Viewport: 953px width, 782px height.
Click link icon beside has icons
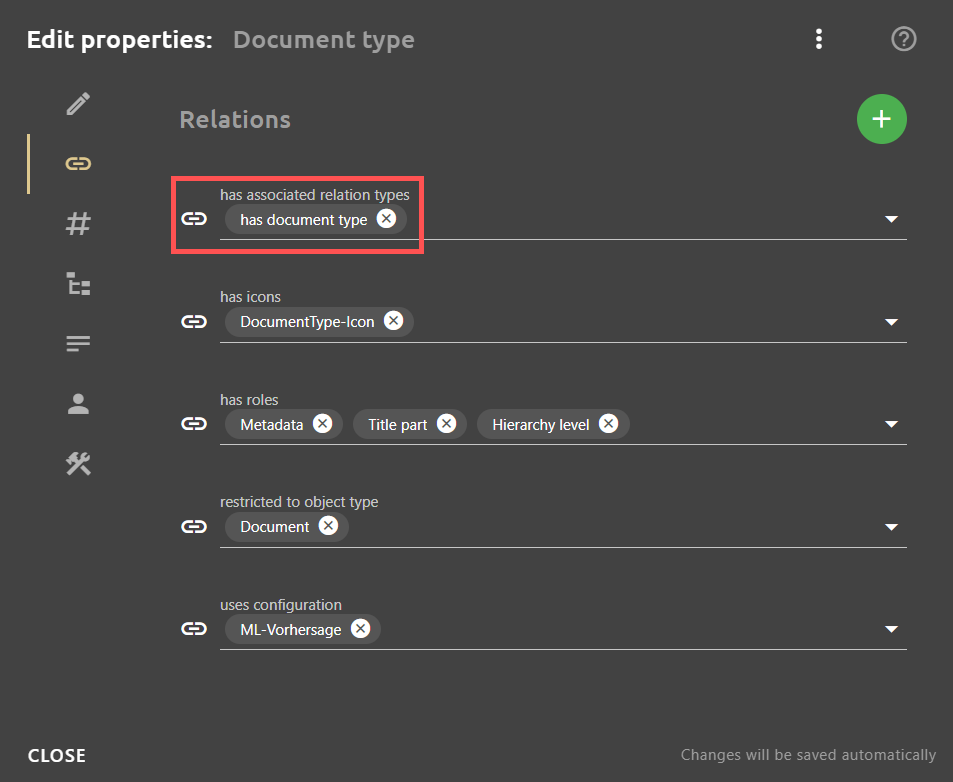pyautogui.click(x=194, y=321)
